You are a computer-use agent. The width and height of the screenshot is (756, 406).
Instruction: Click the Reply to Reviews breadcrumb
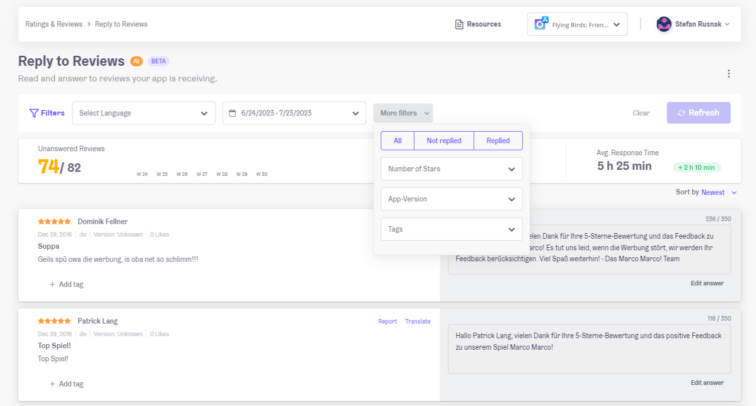pyautogui.click(x=121, y=24)
